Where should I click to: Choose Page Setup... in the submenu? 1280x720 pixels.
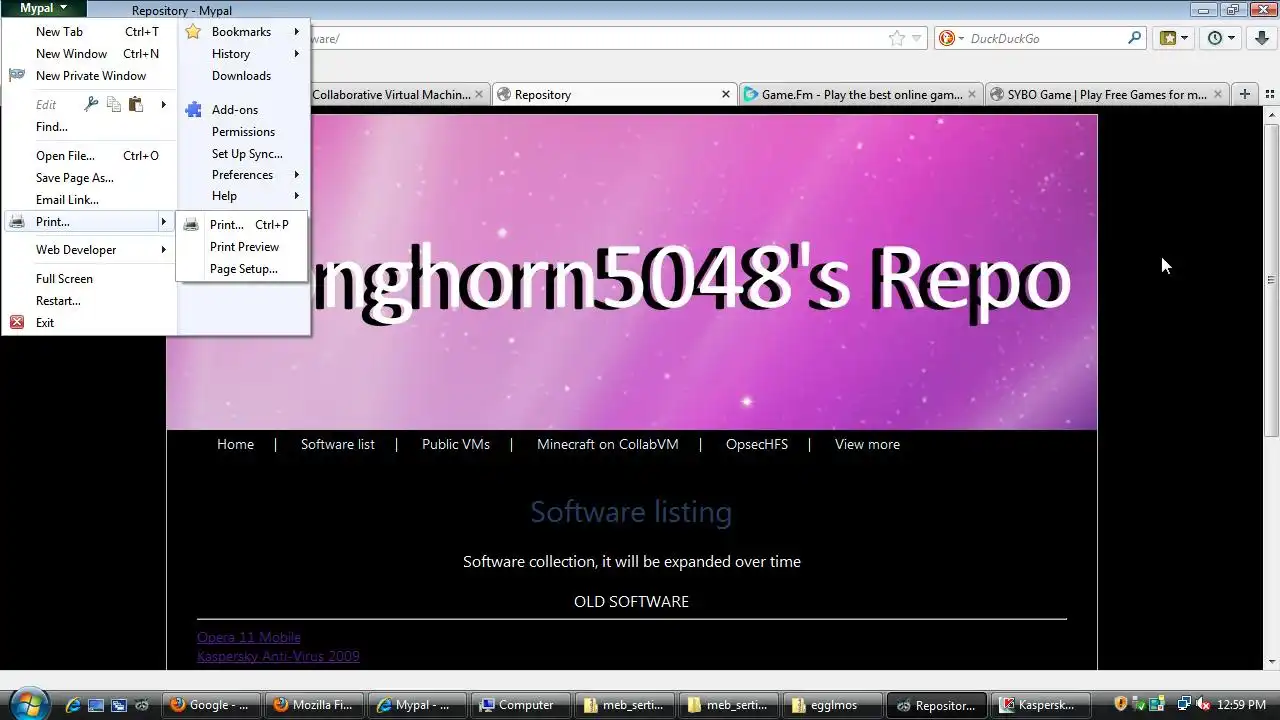[241, 269]
